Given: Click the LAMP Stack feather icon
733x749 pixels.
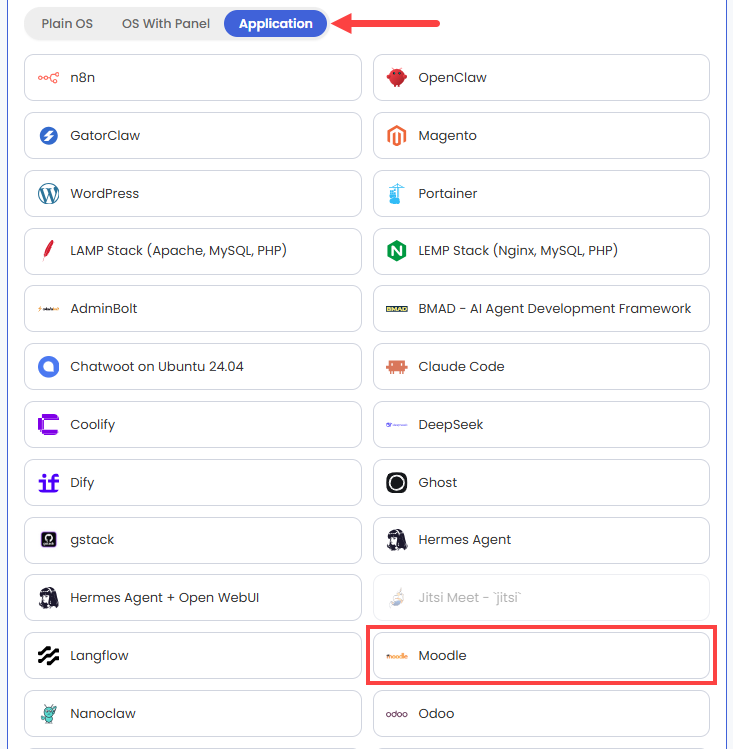Looking at the screenshot, I should [48, 251].
